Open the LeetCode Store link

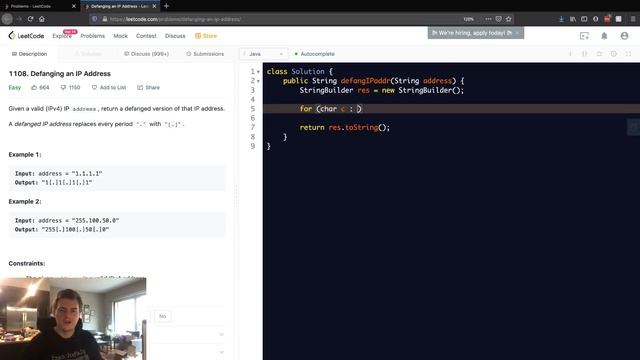(206, 36)
